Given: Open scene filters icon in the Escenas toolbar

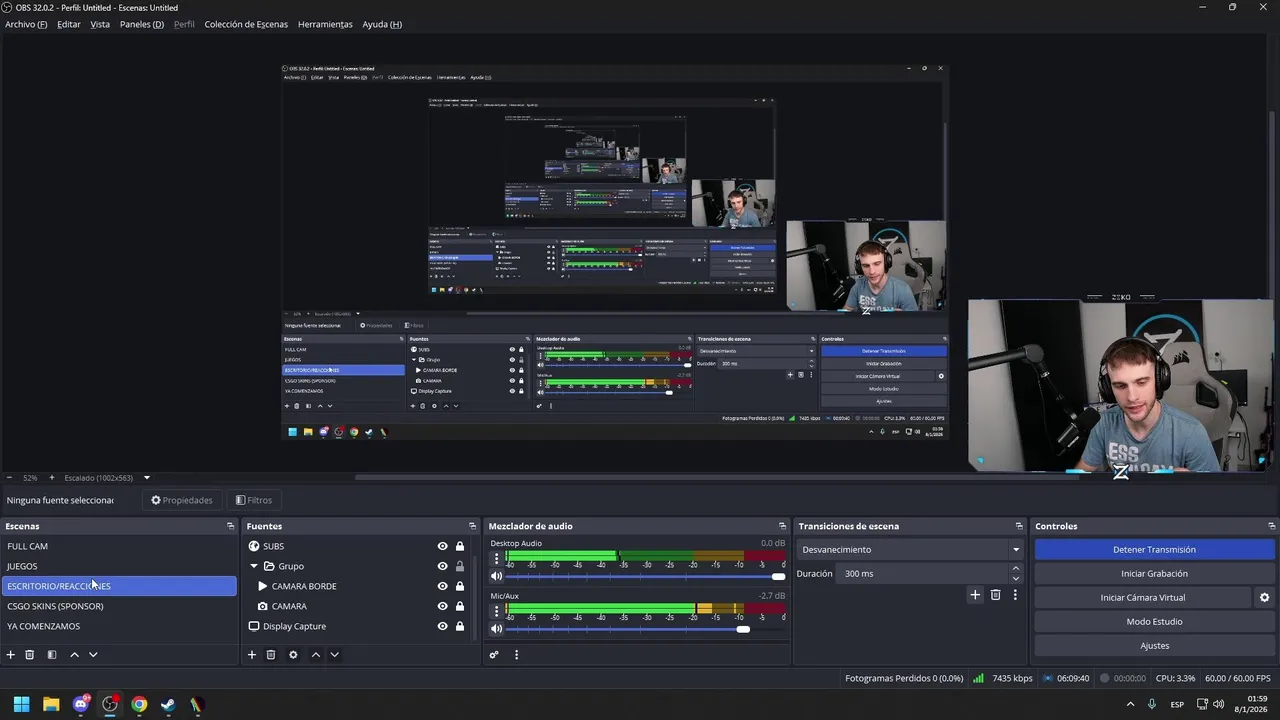Looking at the screenshot, I should coord(52,655).
